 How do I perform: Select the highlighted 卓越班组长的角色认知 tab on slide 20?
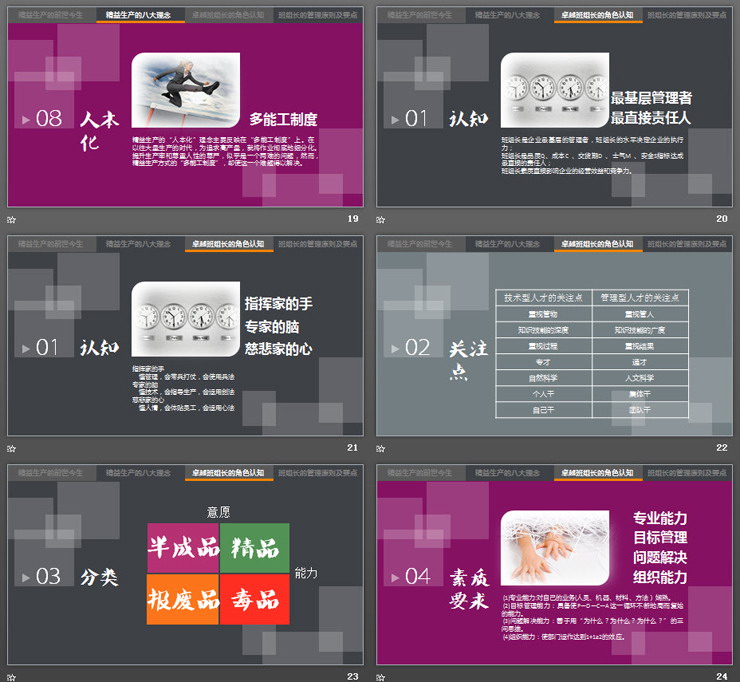click(x=597, y=16)
